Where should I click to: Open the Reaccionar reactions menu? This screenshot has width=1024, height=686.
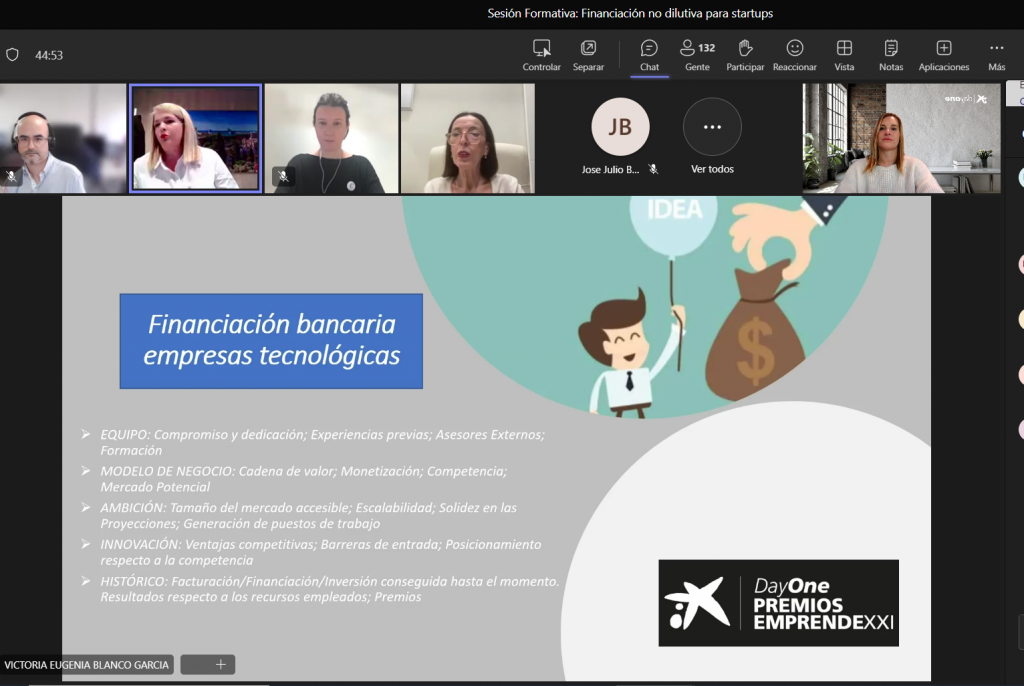795,56
